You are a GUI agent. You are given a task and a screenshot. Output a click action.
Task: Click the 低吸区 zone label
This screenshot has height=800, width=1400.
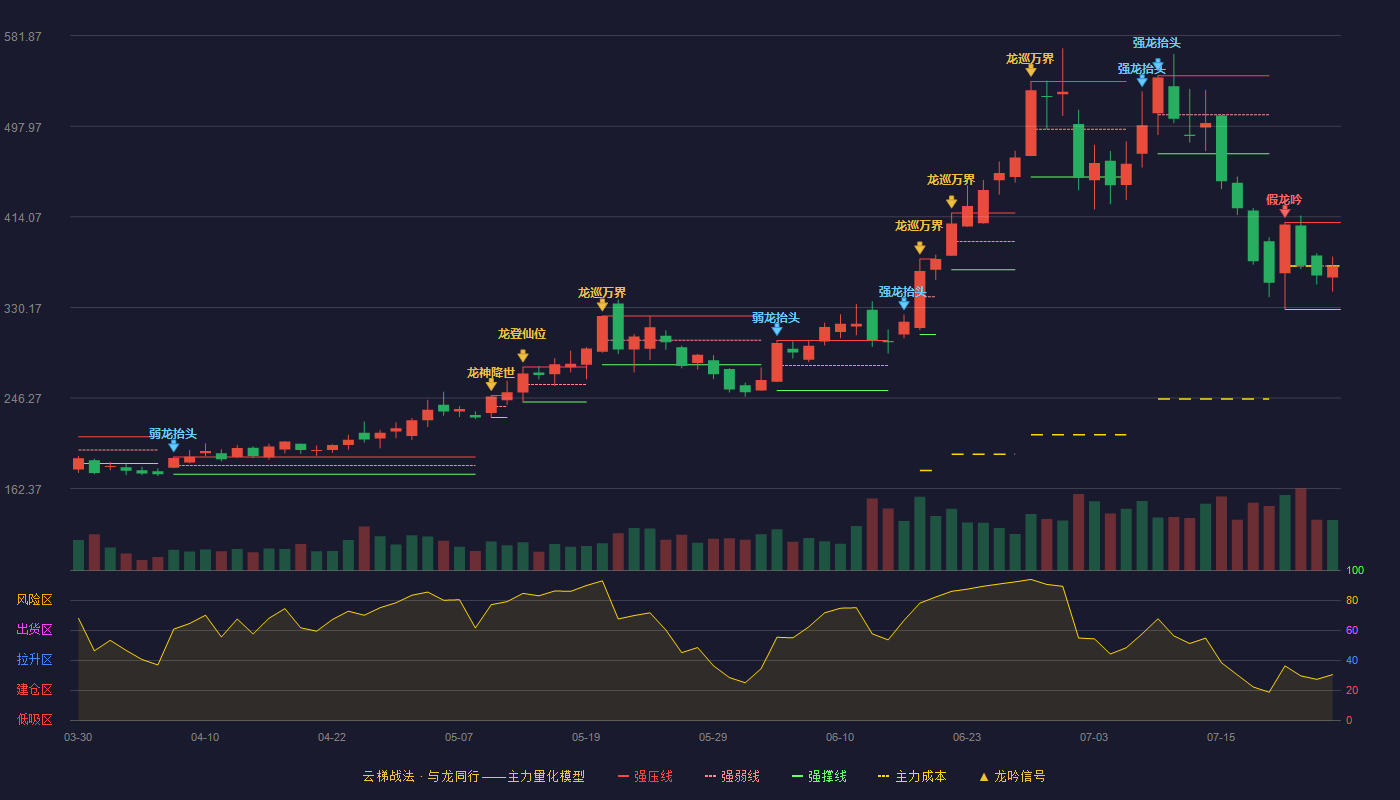(x=34, y=719)
